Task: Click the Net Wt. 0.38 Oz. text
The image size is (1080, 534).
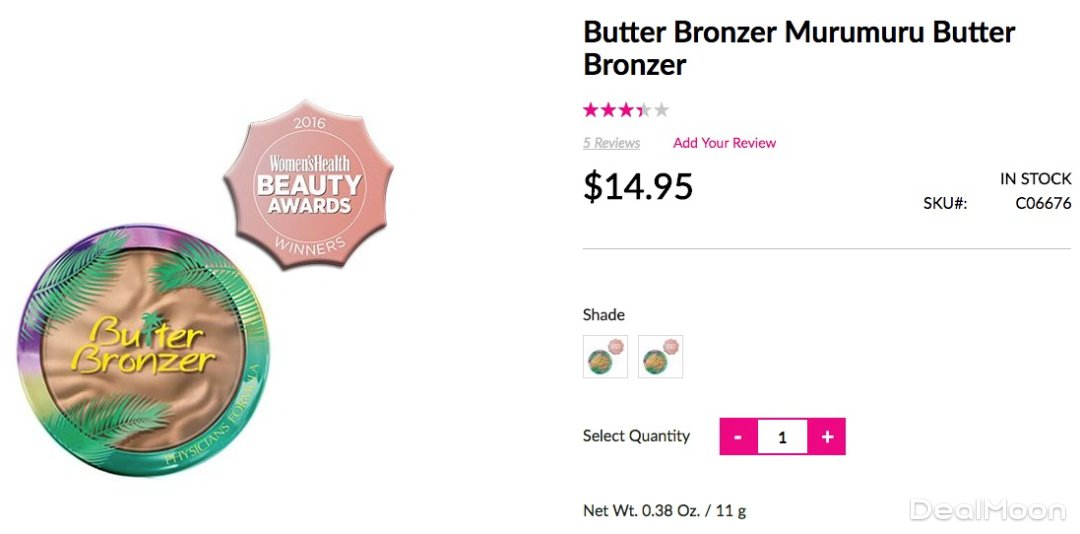Action: click(665, 511)
